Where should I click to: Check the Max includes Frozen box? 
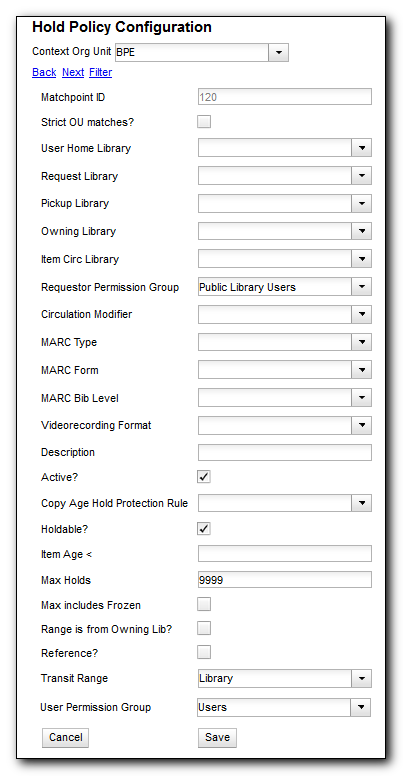click(x=204, y=604)
